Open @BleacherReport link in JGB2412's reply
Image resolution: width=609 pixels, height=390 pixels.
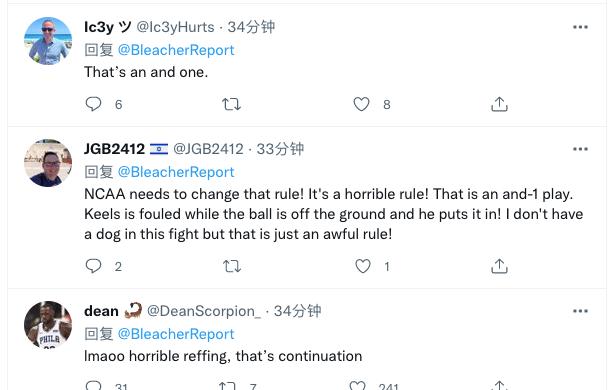176,172
